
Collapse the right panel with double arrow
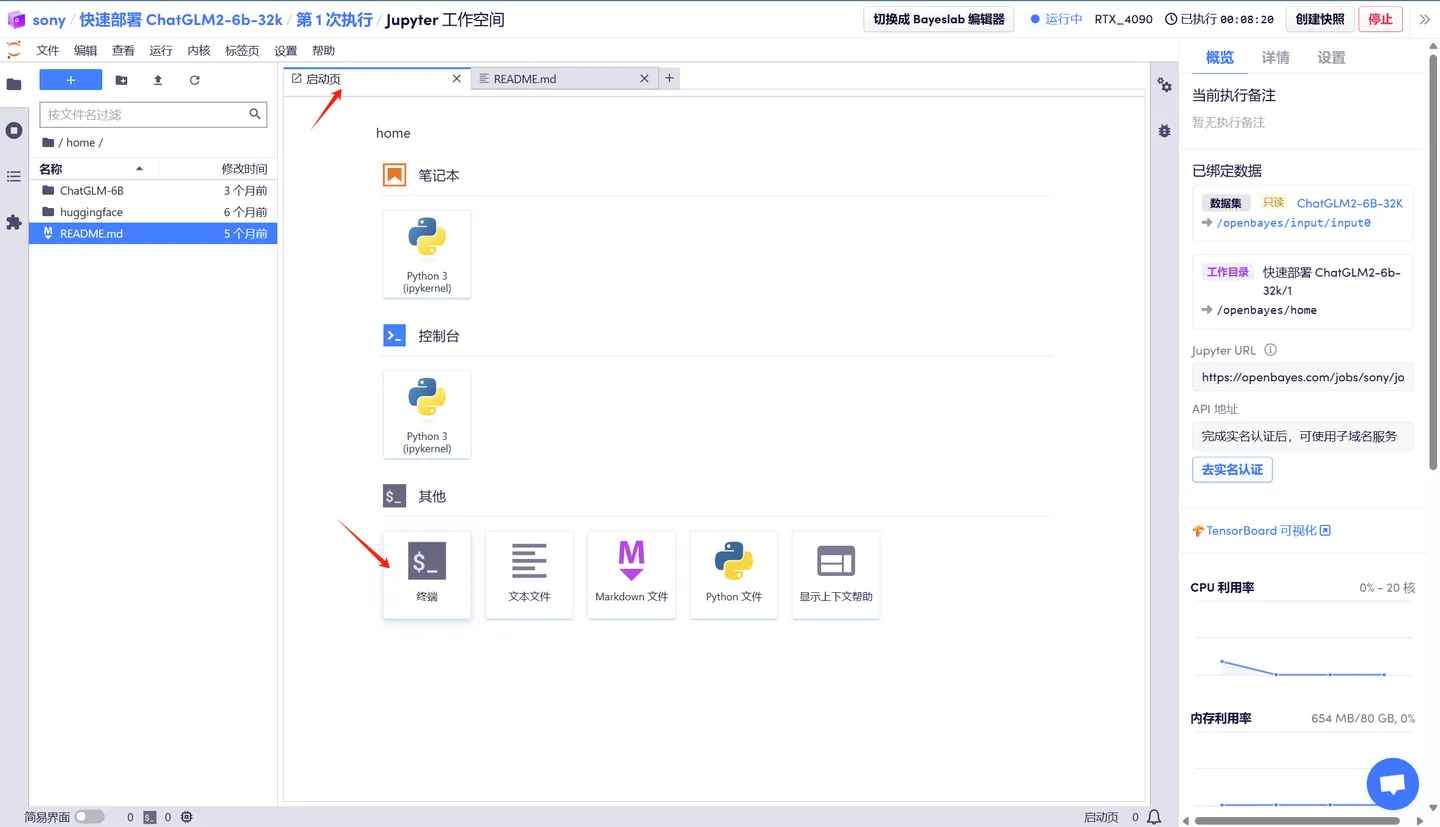pos(1424,19)
